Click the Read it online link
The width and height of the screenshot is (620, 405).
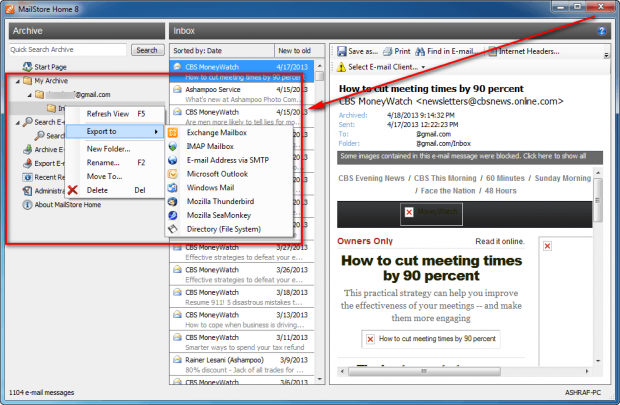pyautogui.click(x=500, y=242)
